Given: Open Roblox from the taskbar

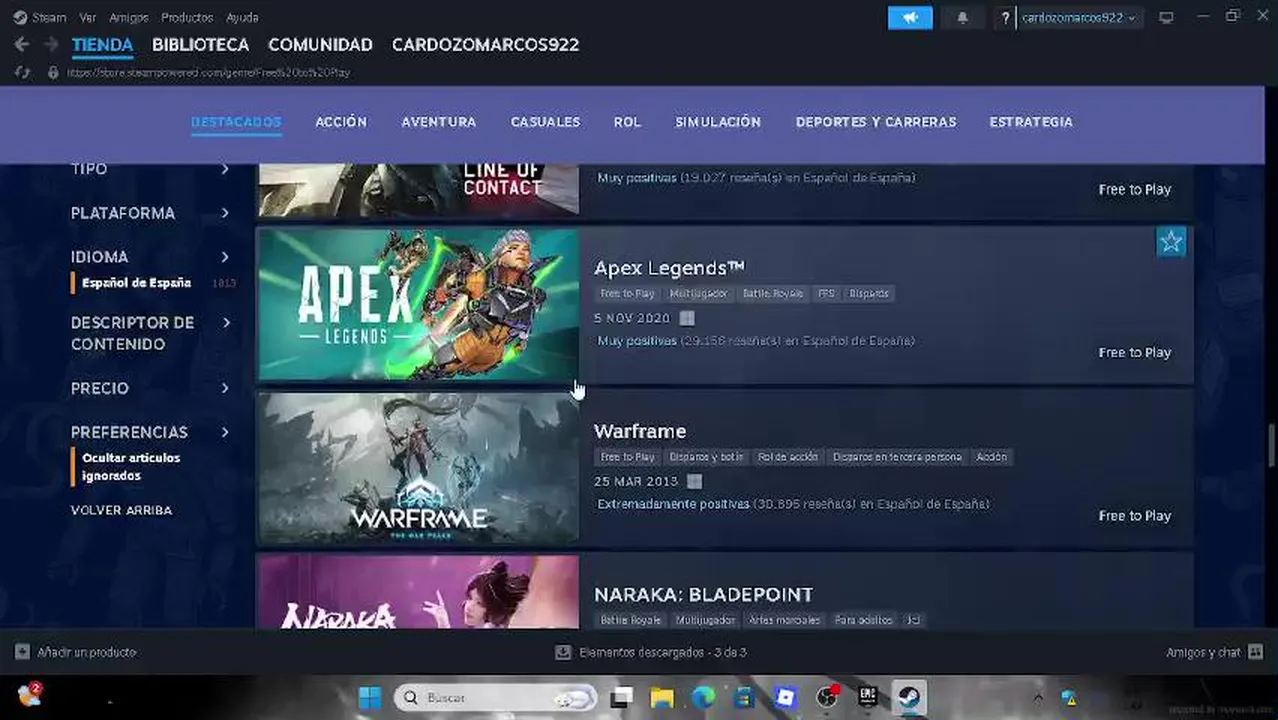Looking at the screenshot, I should pyautogui.click(x=785, y=697).
